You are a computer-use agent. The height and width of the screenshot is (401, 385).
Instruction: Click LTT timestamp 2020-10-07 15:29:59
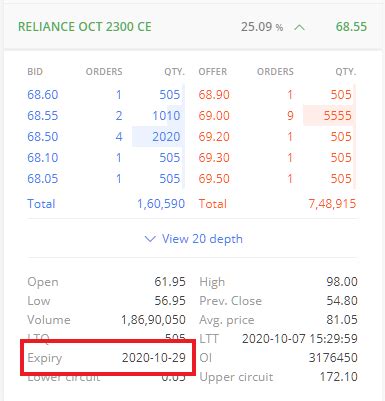pos(300,339)
